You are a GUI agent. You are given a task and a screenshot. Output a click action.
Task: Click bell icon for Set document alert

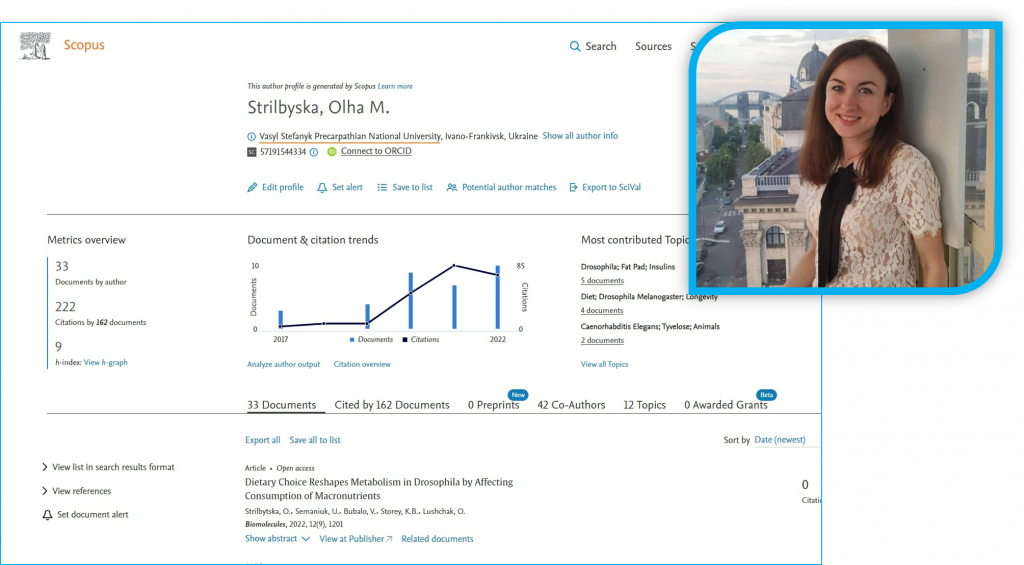pyautogui.click(x=47, y=515)
